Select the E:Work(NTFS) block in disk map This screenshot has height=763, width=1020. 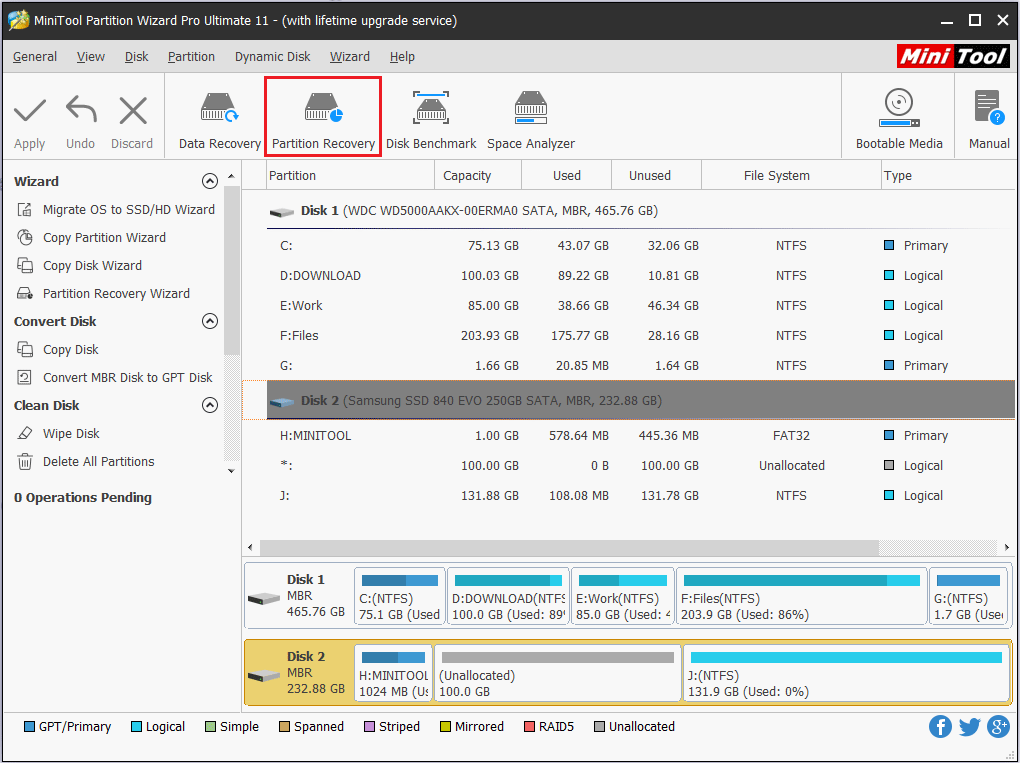point(623,596)
